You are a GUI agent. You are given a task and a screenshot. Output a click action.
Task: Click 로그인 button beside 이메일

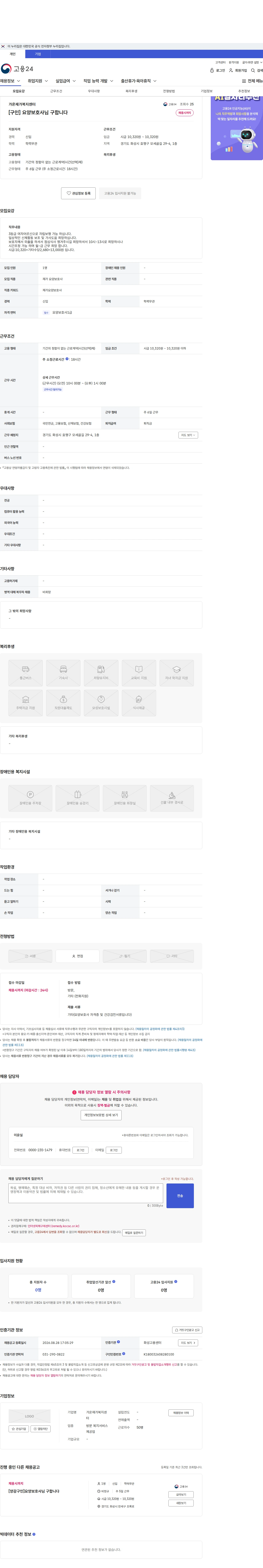click(x=114, y=1150)
